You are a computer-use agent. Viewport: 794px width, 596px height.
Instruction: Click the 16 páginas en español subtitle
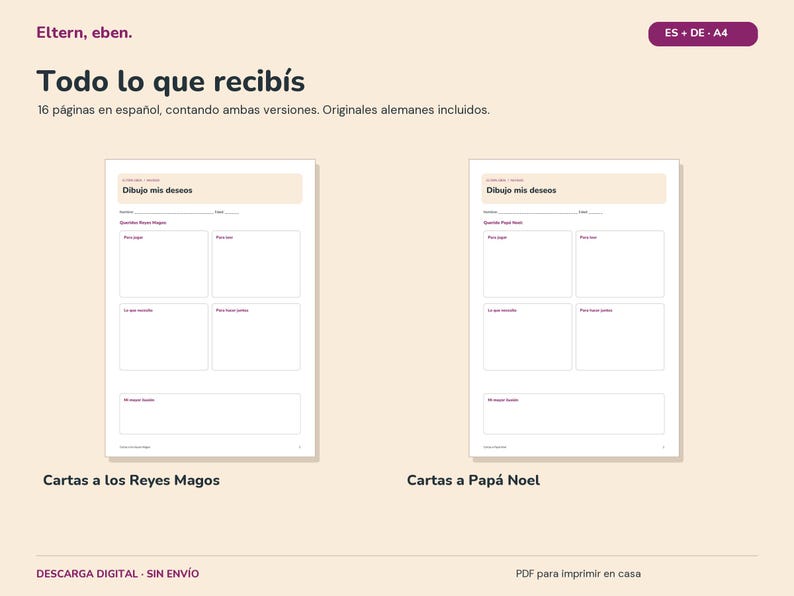coord(263,110)
